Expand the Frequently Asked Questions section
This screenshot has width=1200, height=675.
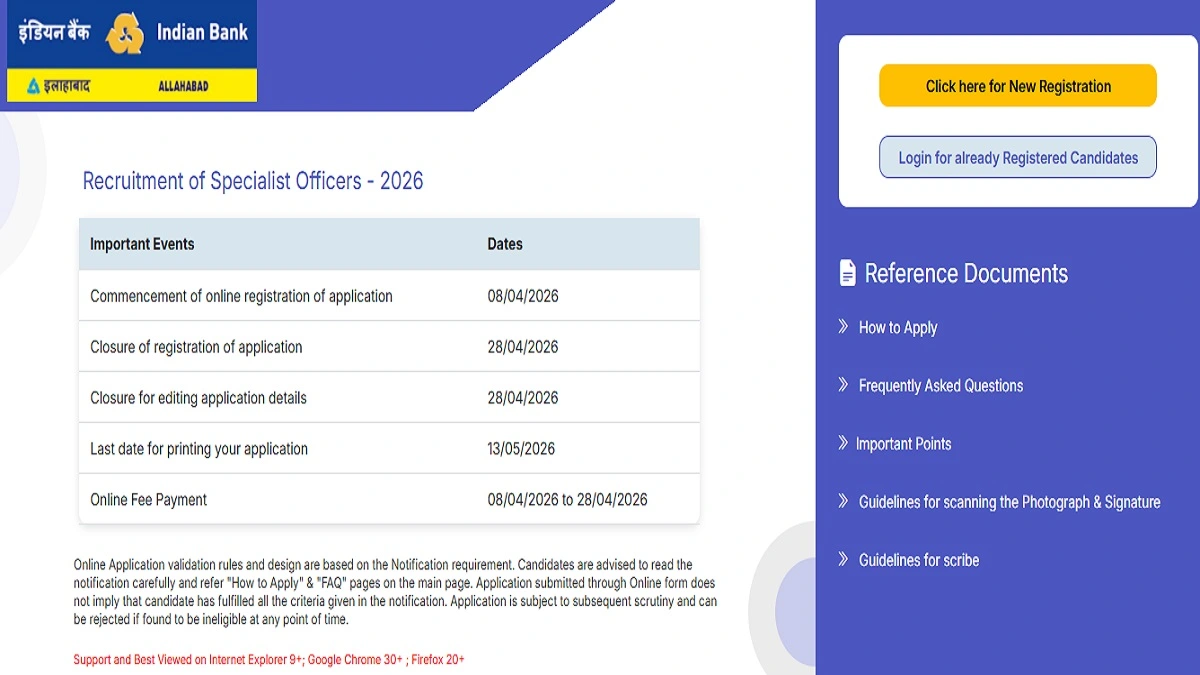(x=941, y=385)
